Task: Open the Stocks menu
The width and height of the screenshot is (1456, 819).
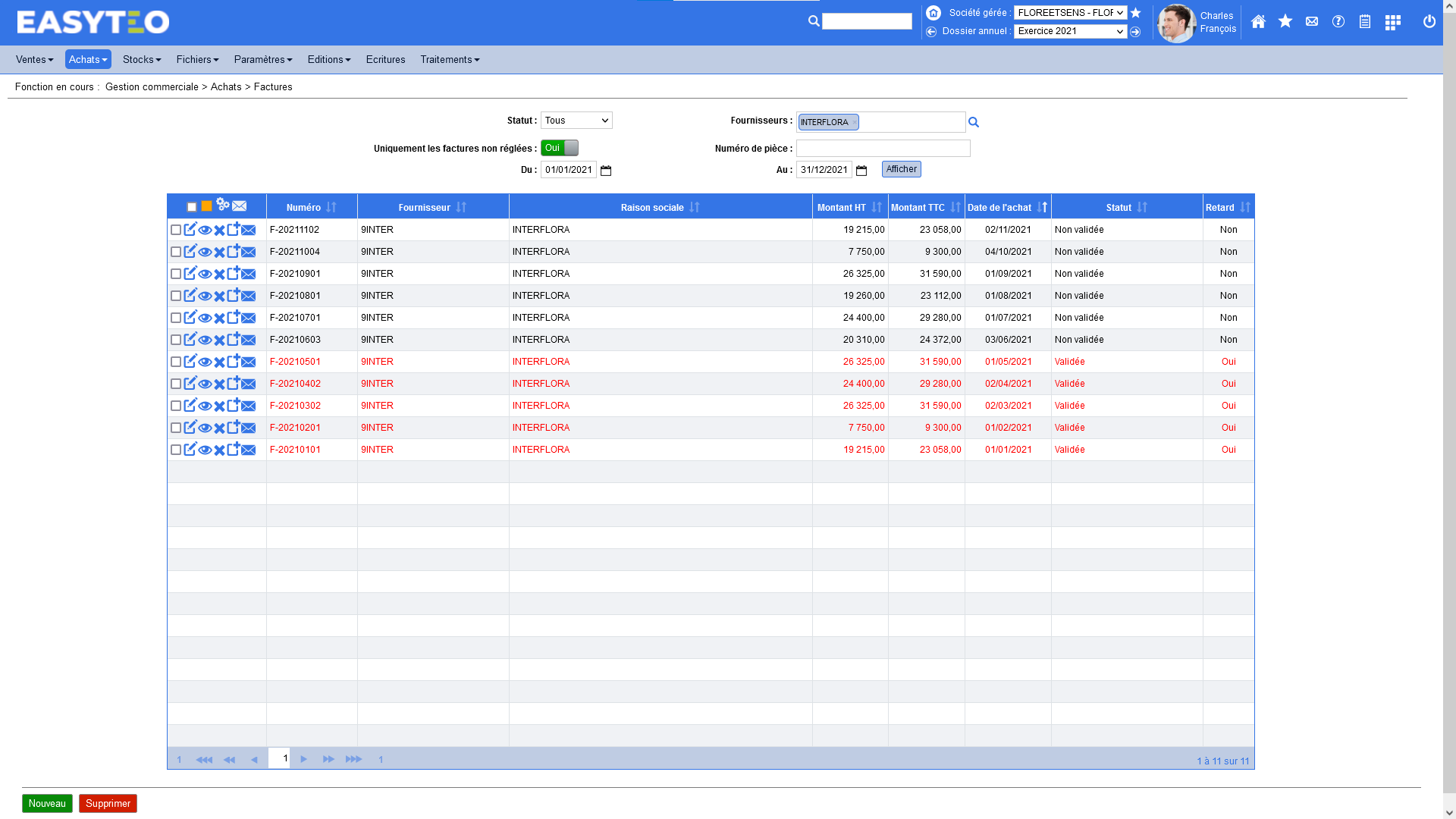Action: click(142, 59)
